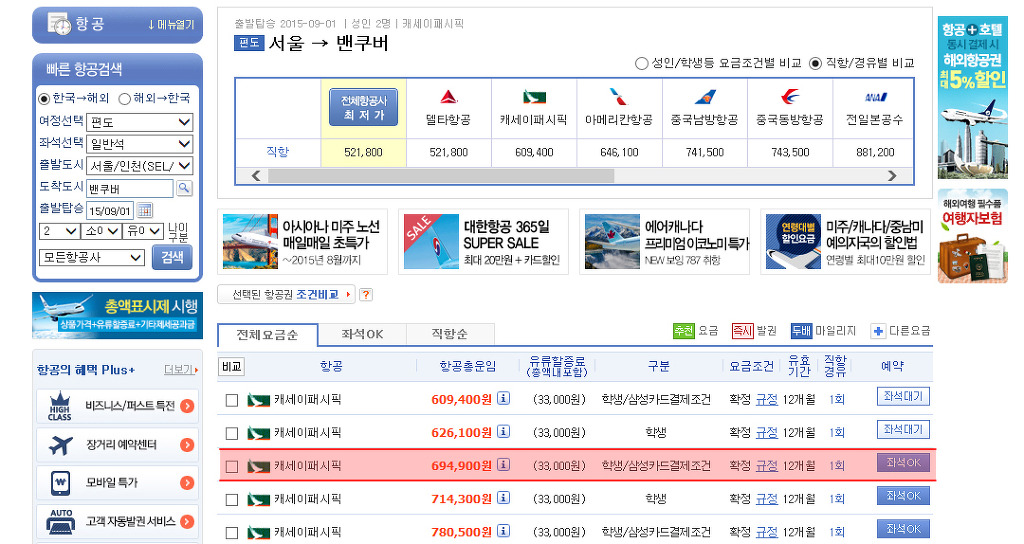The image size is (1024, 544).
Task: Open 규정 link for 626,100원 fare
Action: click(x=767, y=433)
